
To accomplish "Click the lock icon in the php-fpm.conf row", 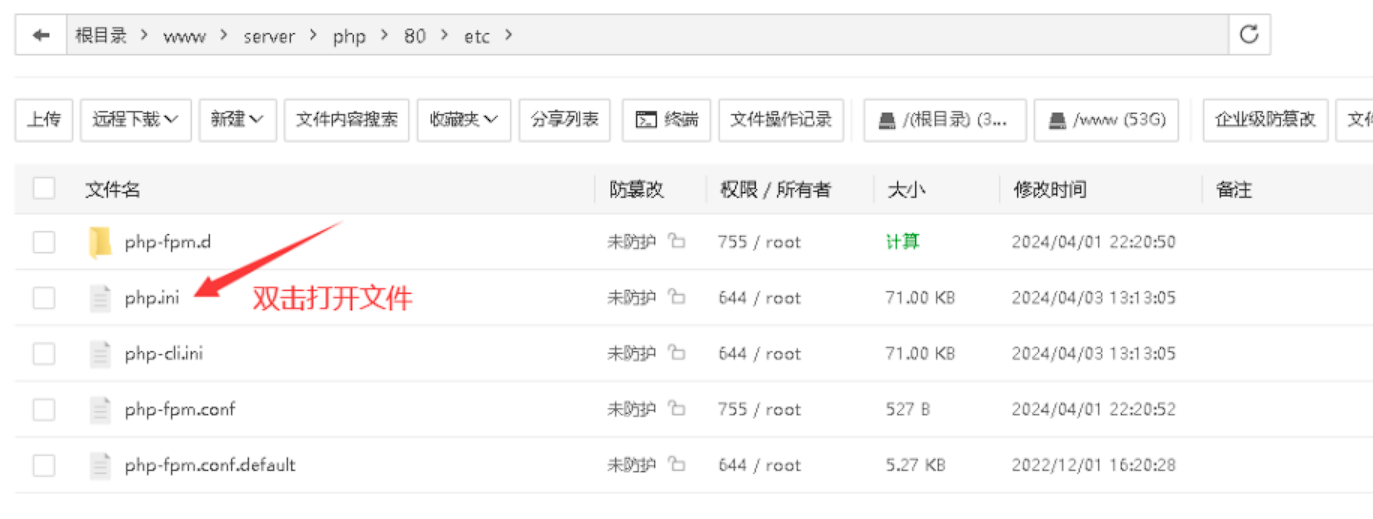I will tap(677, 409).
